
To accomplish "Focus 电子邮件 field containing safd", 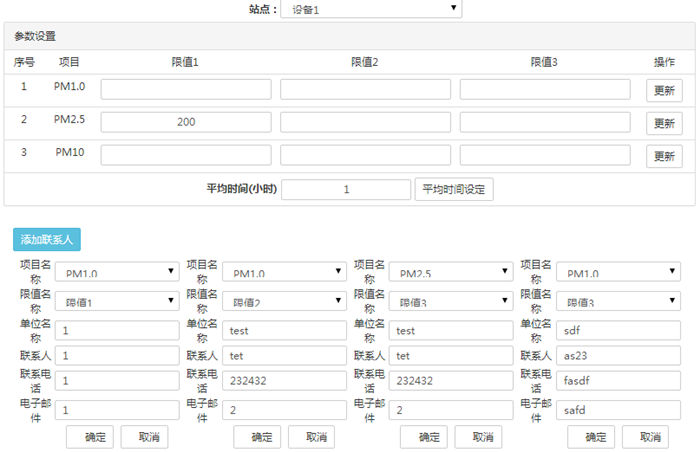I will pyautogui.click(x=618, y=409).
